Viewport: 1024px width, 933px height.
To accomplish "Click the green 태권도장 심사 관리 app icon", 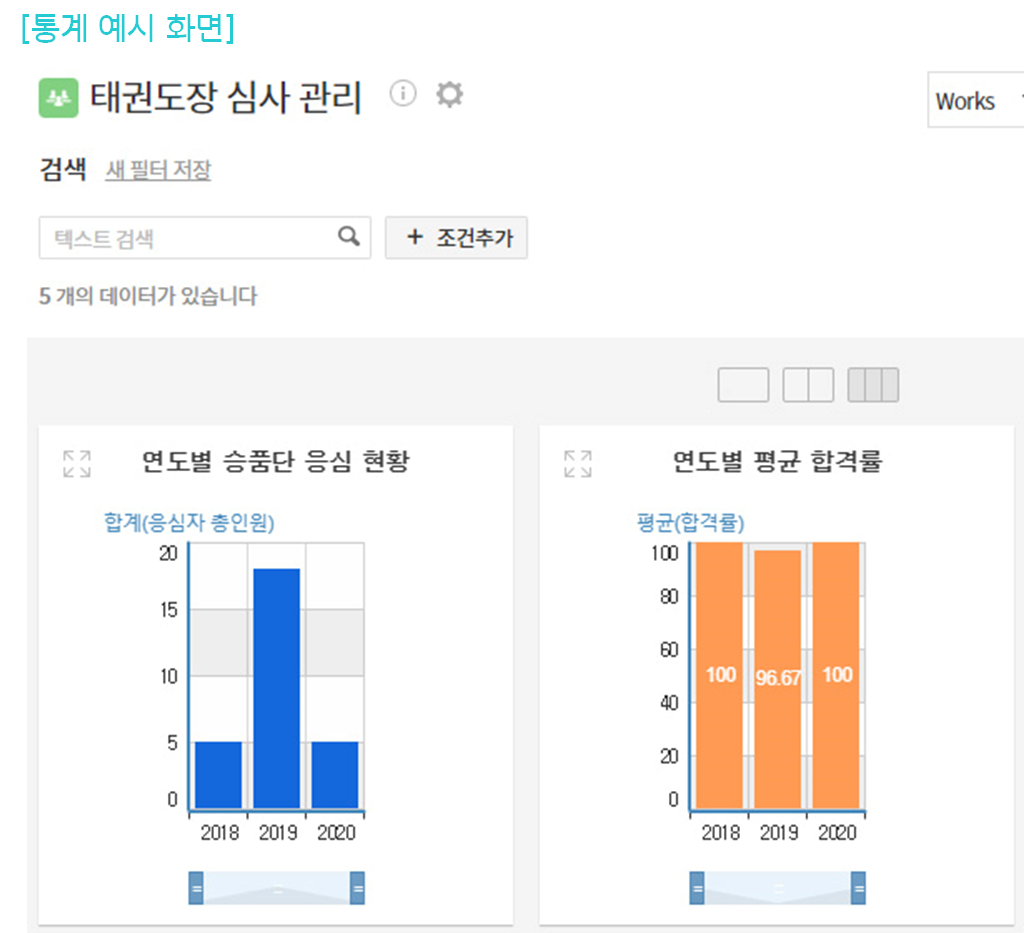I will [59, 98].
